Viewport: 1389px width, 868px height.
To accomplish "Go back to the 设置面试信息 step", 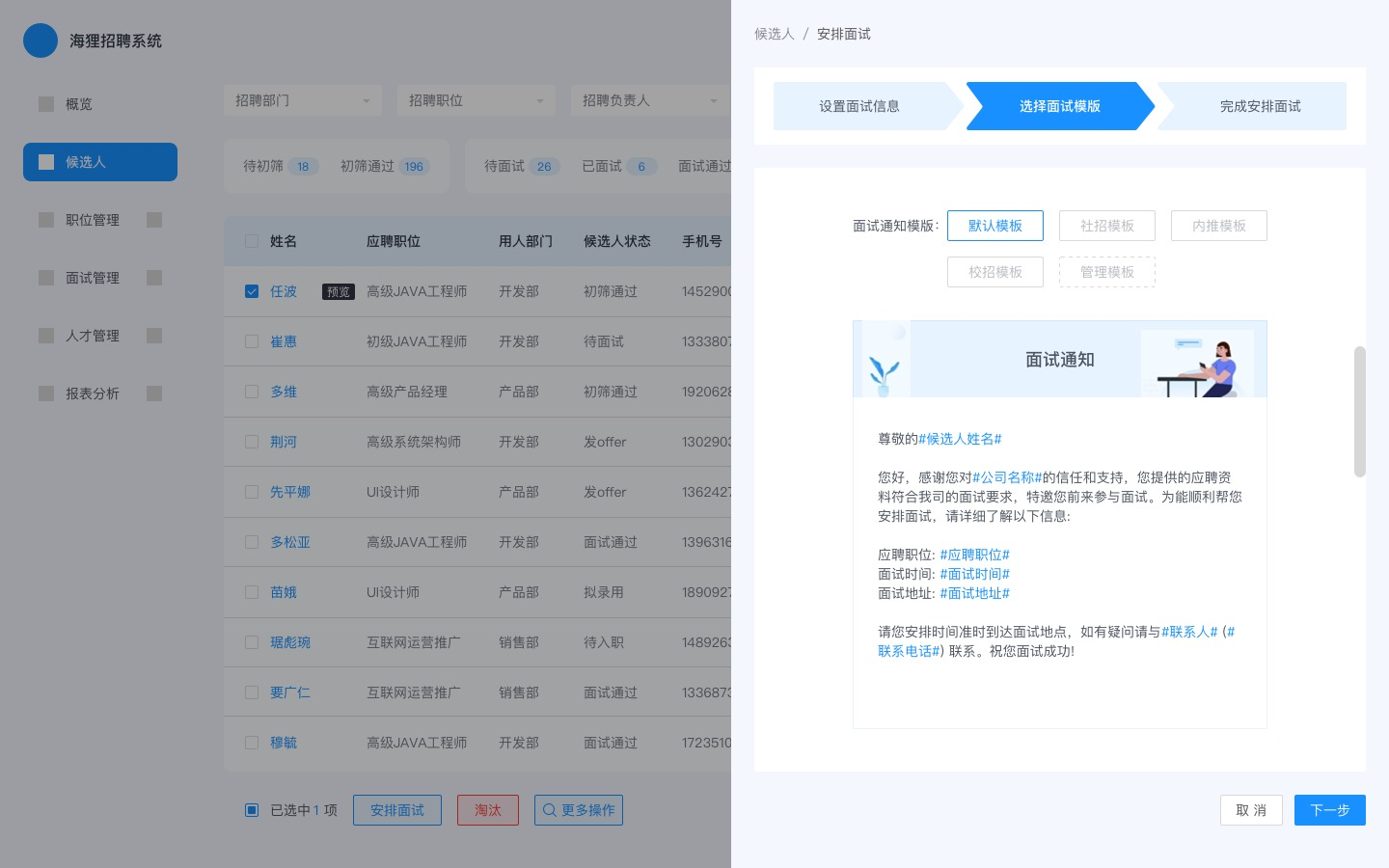I will [x=859, y=106].
